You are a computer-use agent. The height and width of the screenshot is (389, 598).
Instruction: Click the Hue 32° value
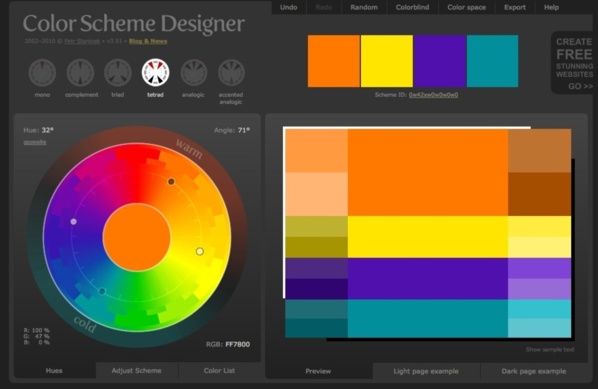tap(47, 130)
